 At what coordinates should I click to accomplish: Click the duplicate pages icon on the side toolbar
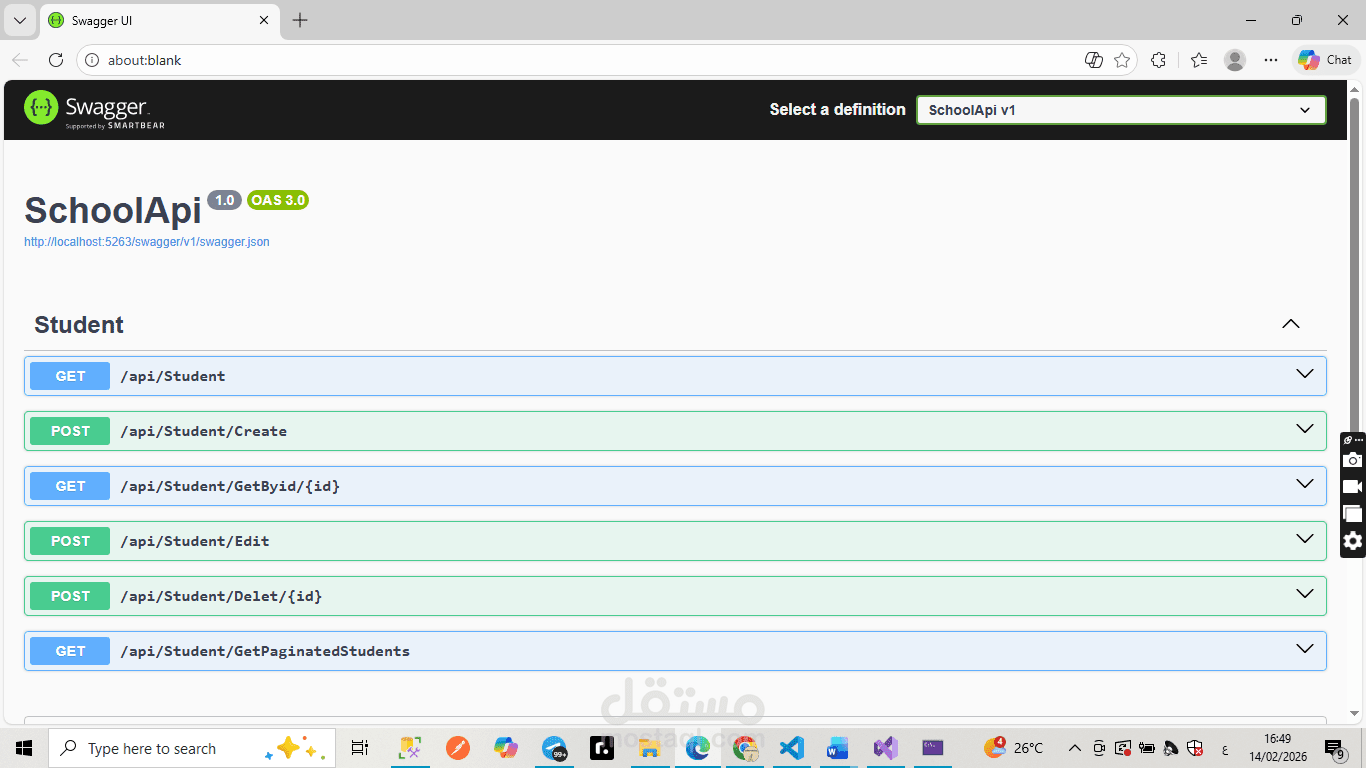[1352, 513]
